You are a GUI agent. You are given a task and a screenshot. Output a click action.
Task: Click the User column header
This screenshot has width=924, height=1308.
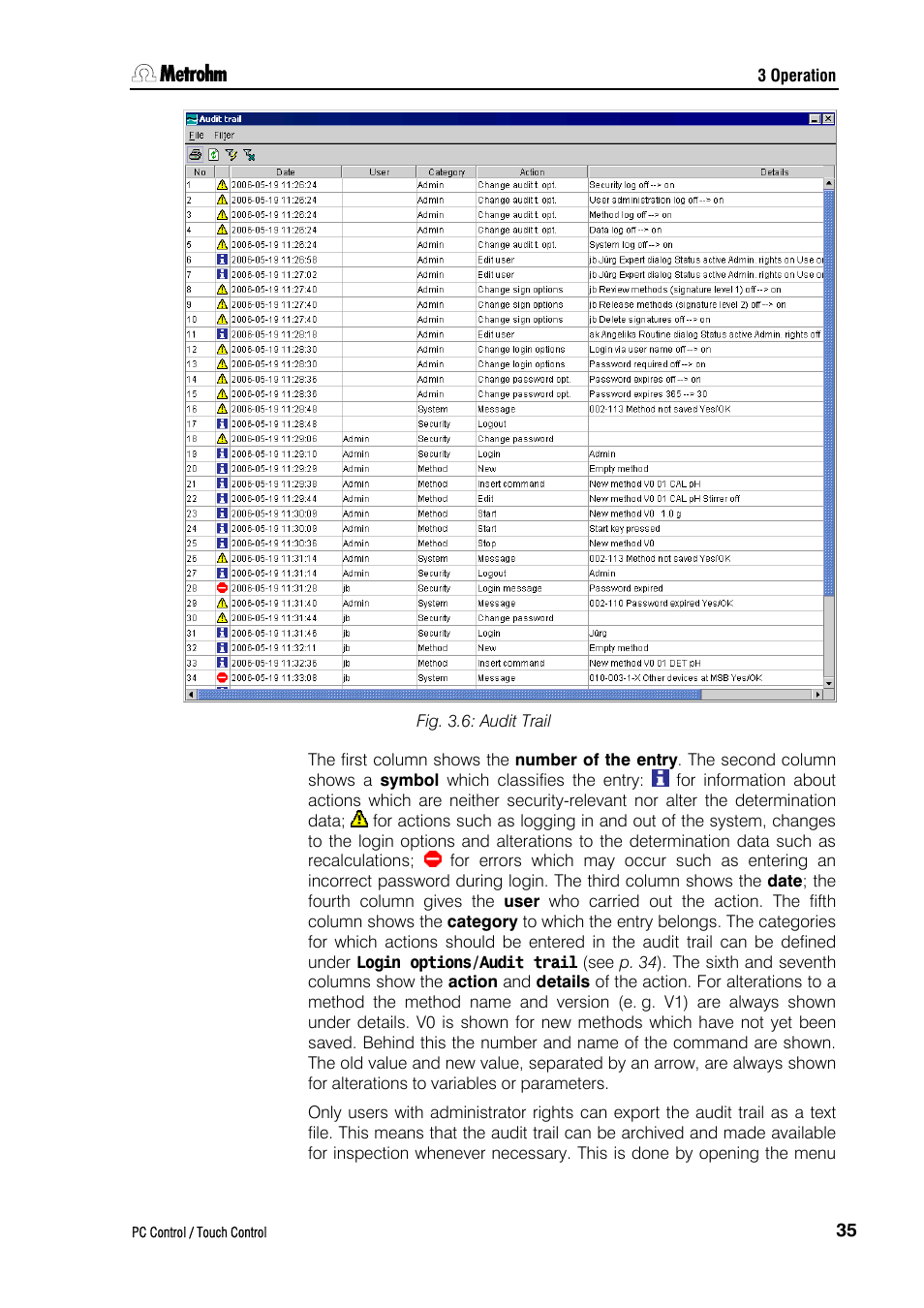(379, 172)
